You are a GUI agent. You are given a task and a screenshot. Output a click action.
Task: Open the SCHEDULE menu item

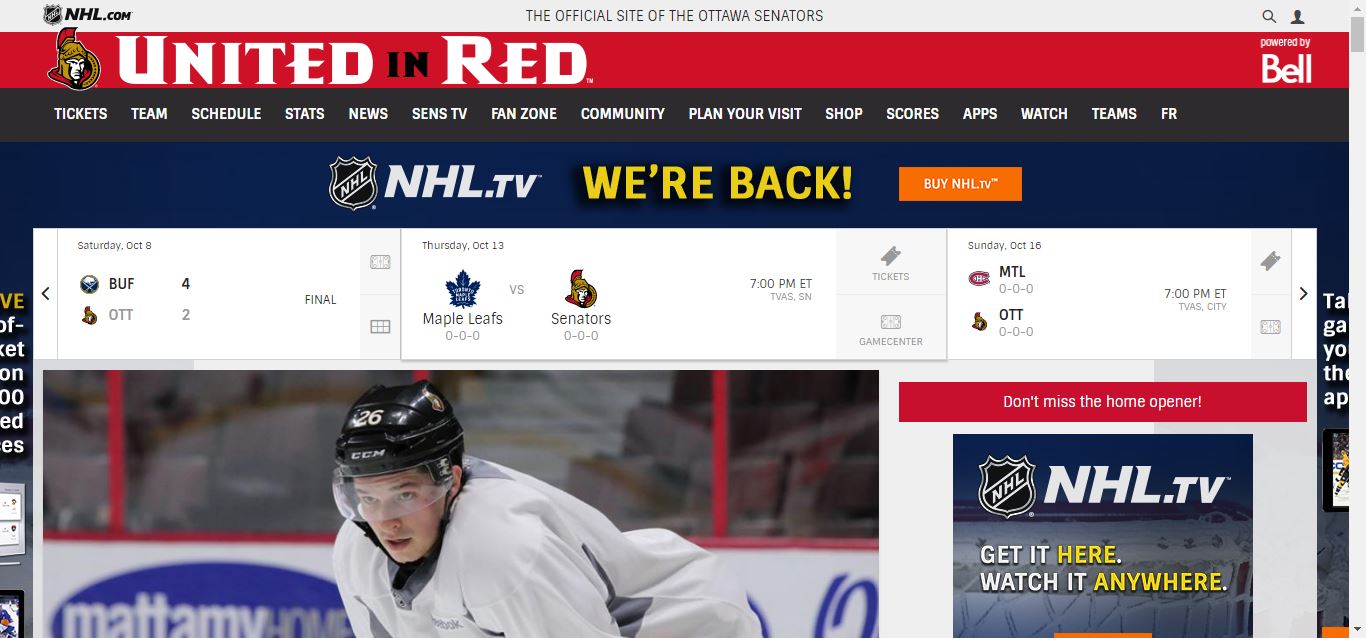(x=226, y=114)
